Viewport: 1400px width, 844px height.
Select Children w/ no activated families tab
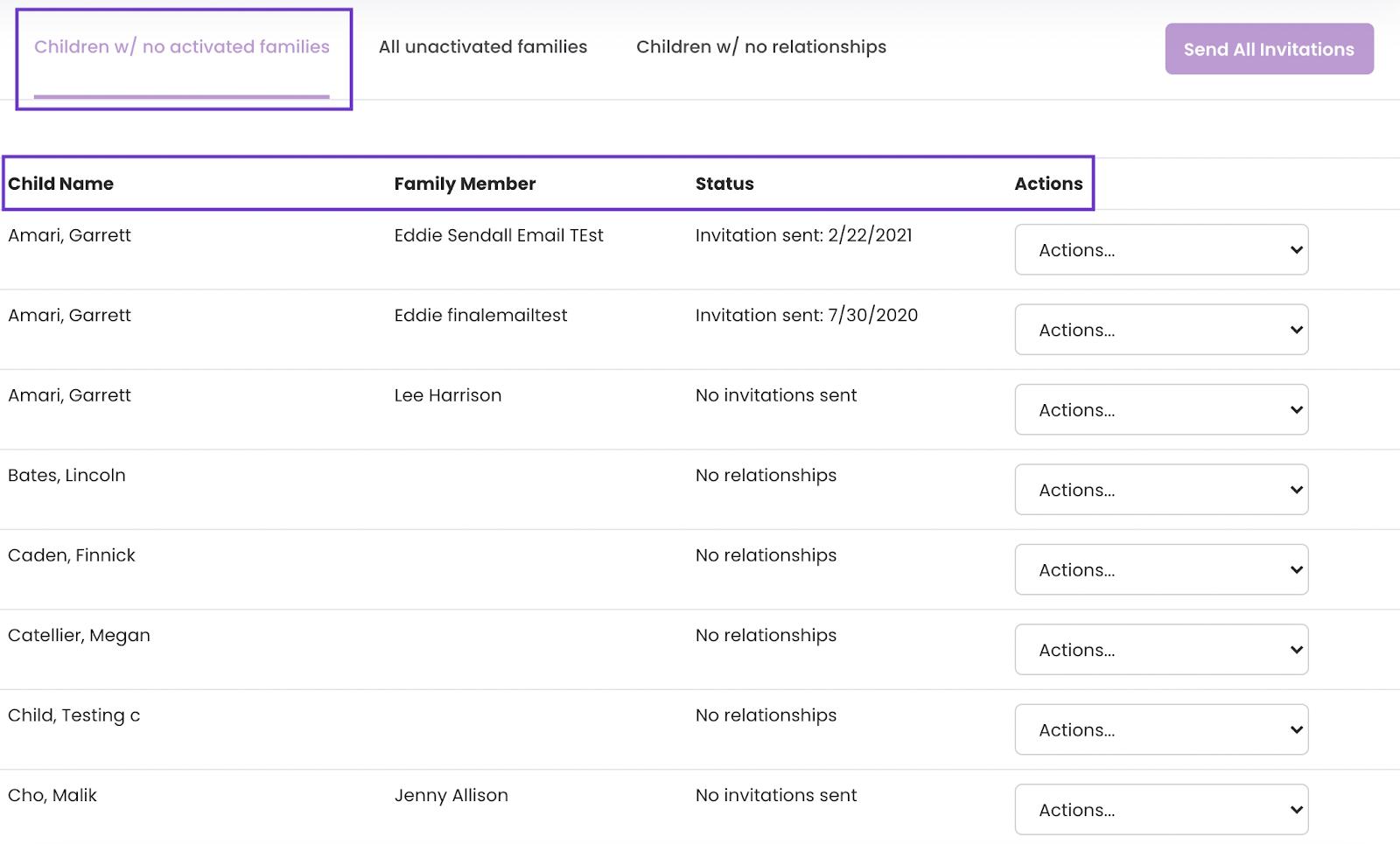pyautogui.click(x=182, y=47)
